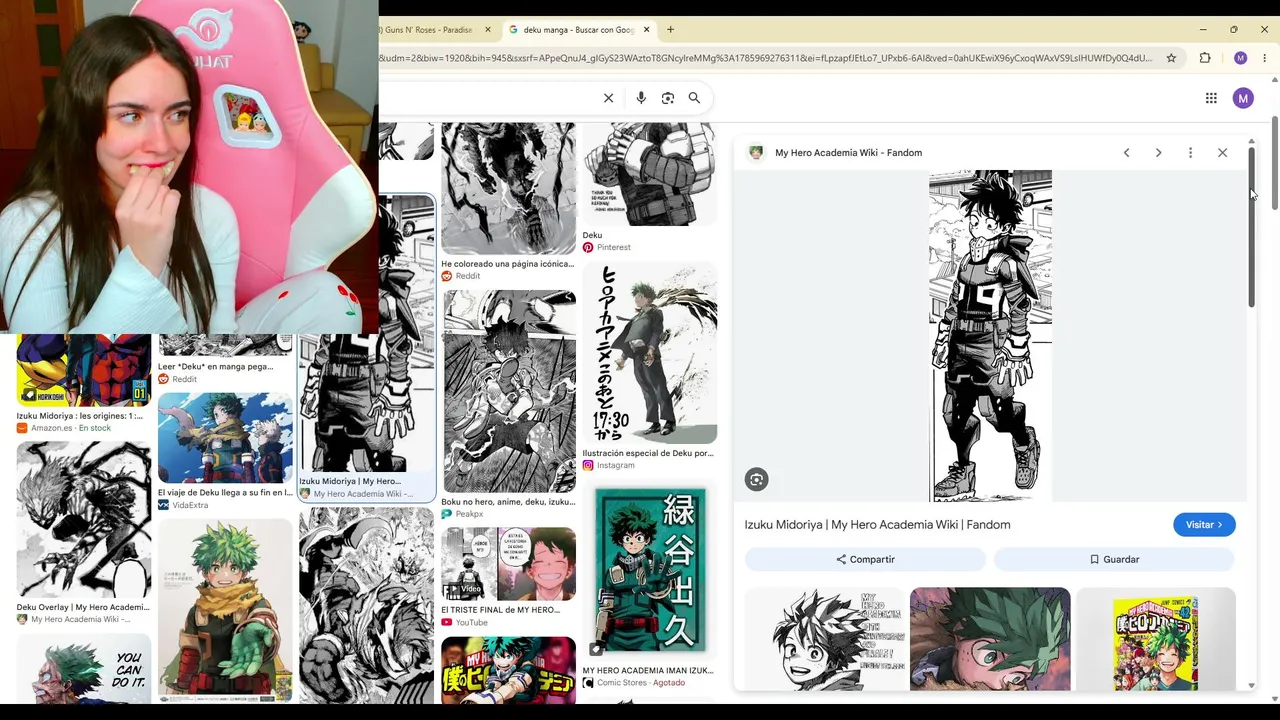Click the VidaExtra source icon
1280x720 pixels.
point(163,505)
